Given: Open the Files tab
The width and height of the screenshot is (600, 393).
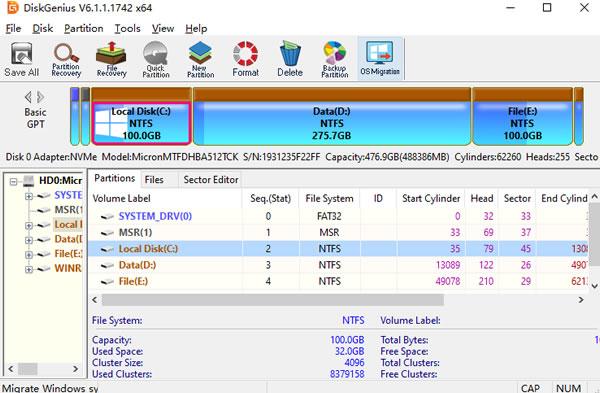Looking at the screenshot, I should click(x=154, y=179).
